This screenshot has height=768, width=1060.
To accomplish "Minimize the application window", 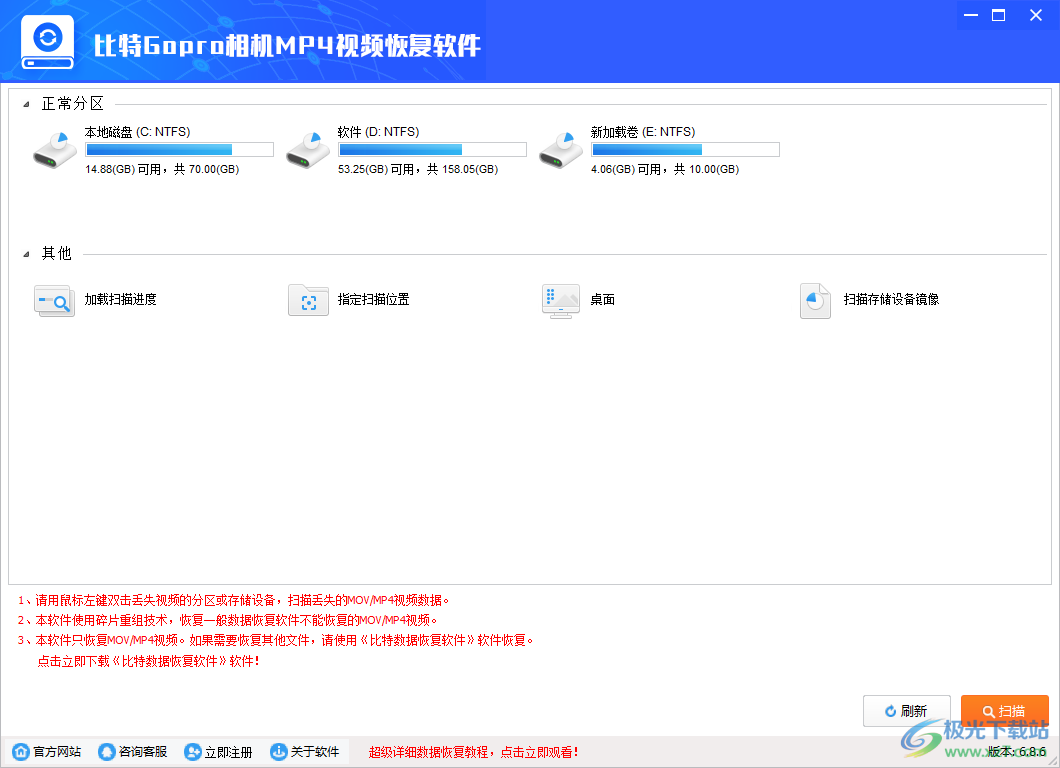I will (971, 15).
